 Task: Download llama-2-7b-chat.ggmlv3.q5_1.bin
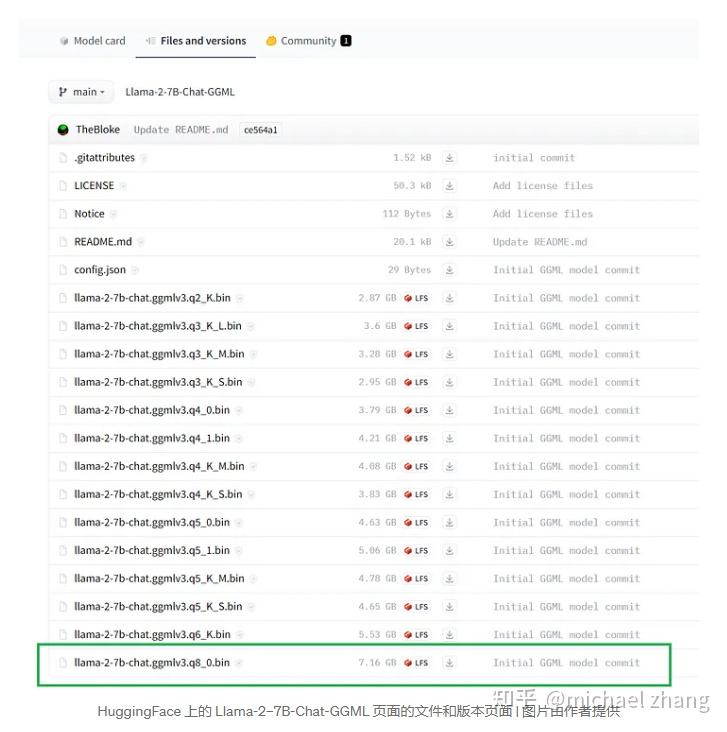point(450,550)
